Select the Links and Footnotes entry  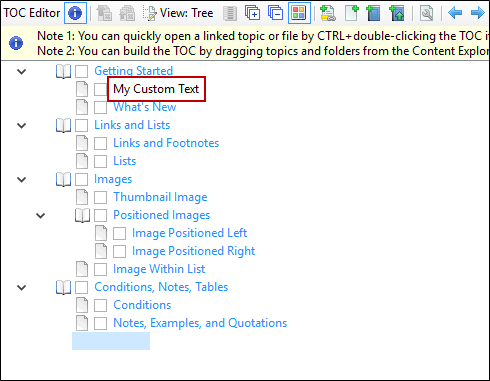point(166,143)
